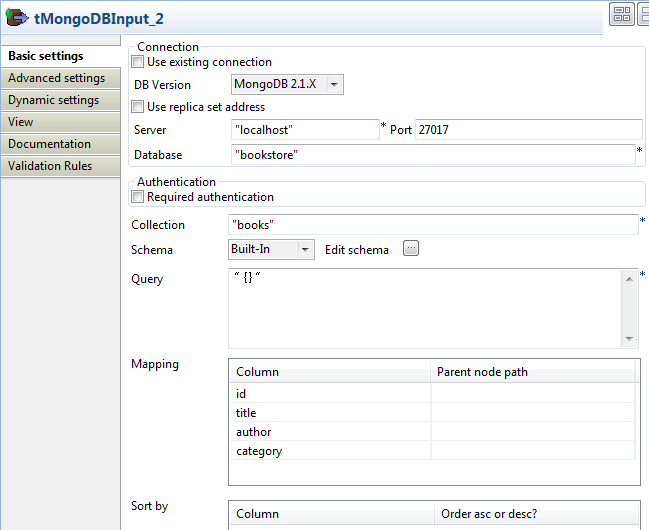649x530 pixels.
Task: Click the compact layout view icon
Action: 621,14
